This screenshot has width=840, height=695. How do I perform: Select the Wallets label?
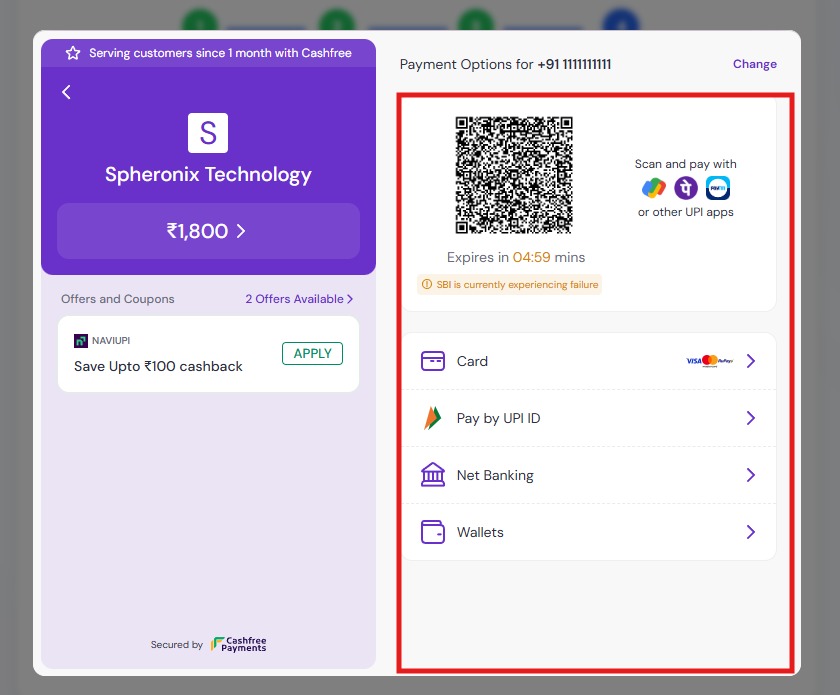click(480, 532)
